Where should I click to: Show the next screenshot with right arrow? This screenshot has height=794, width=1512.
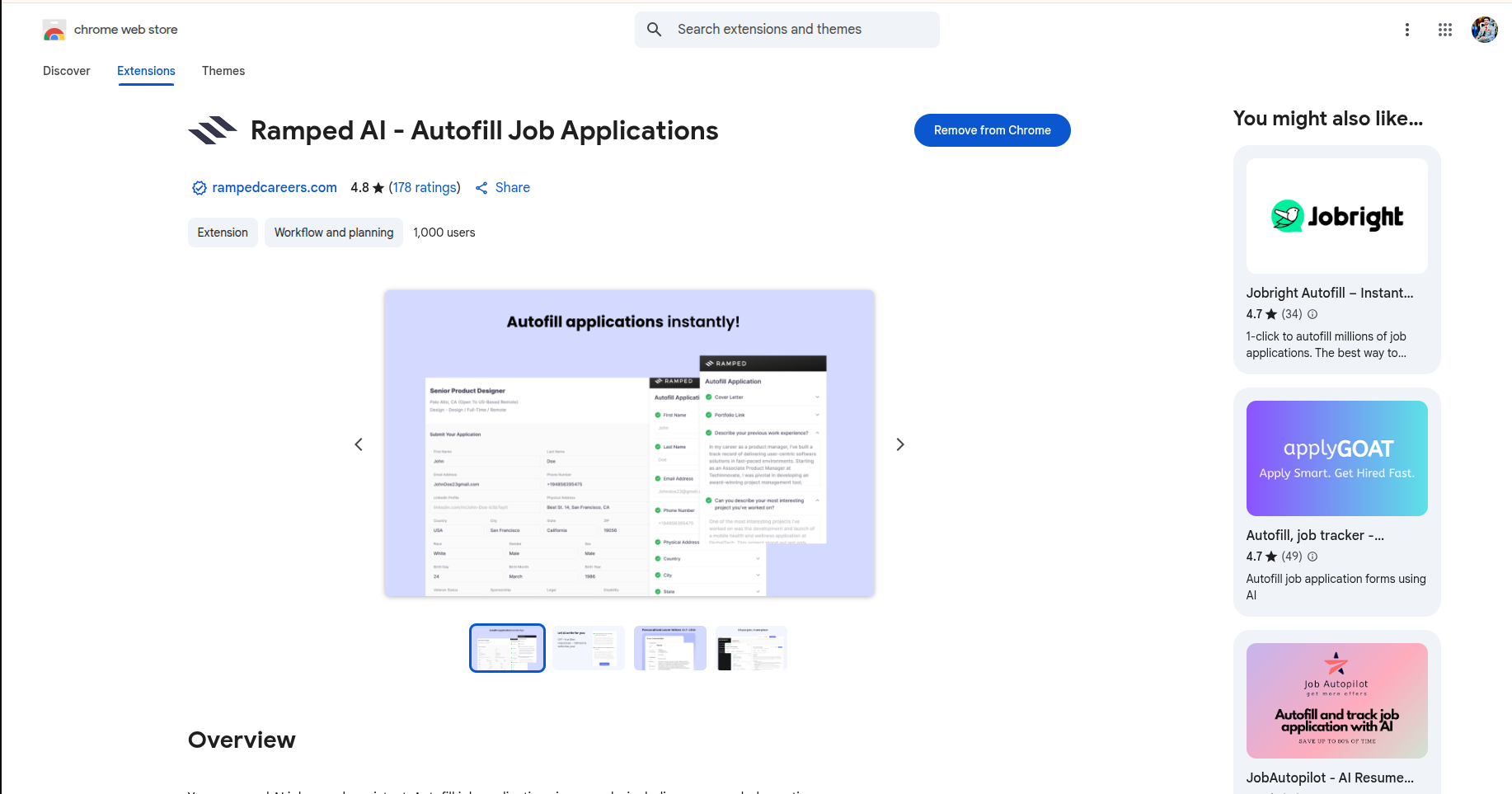(x=899, y=444)
